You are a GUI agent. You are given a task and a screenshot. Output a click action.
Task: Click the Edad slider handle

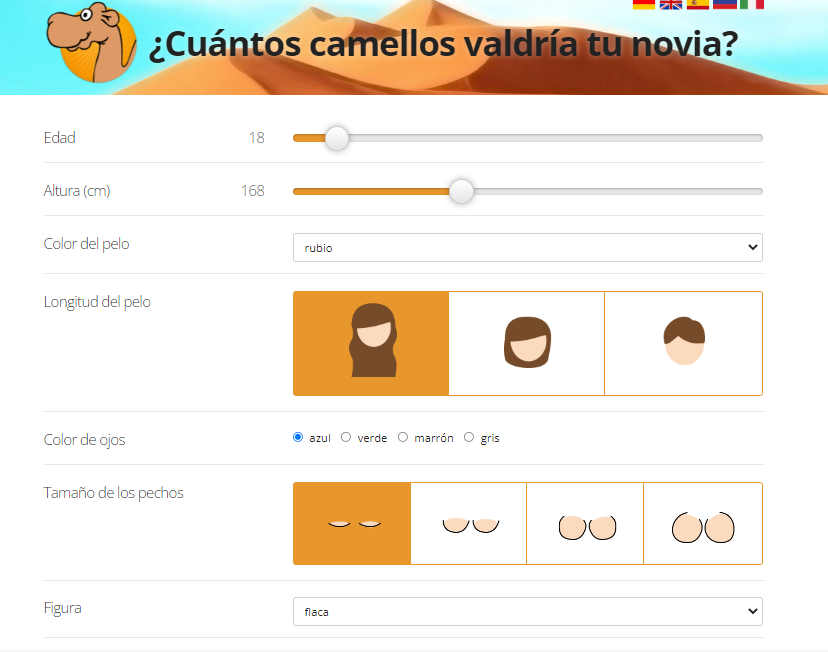pos(337,138)
